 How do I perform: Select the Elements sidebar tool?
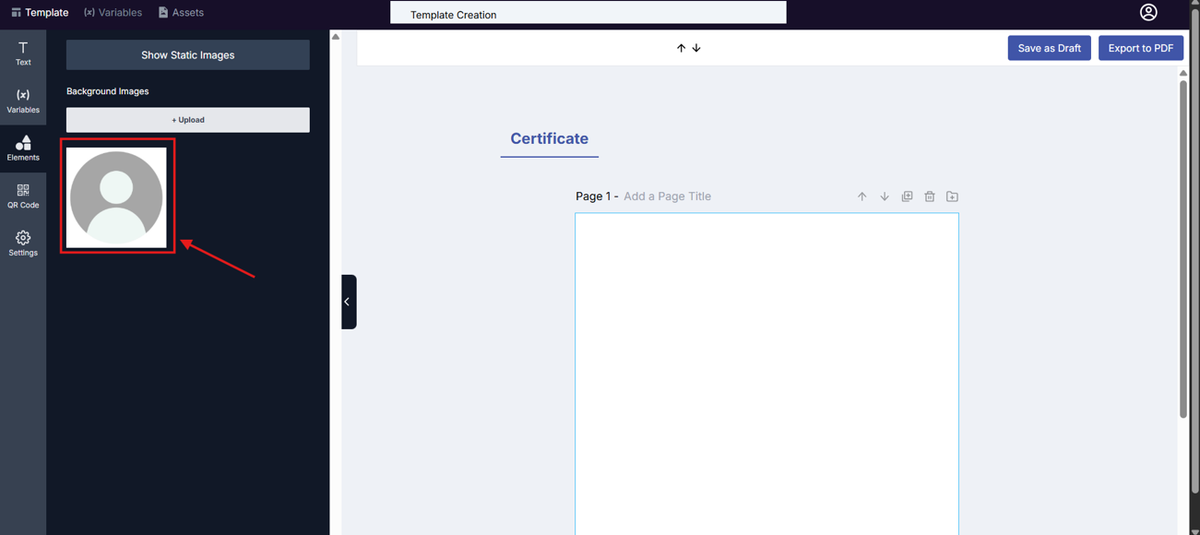[x=23, y=148]
